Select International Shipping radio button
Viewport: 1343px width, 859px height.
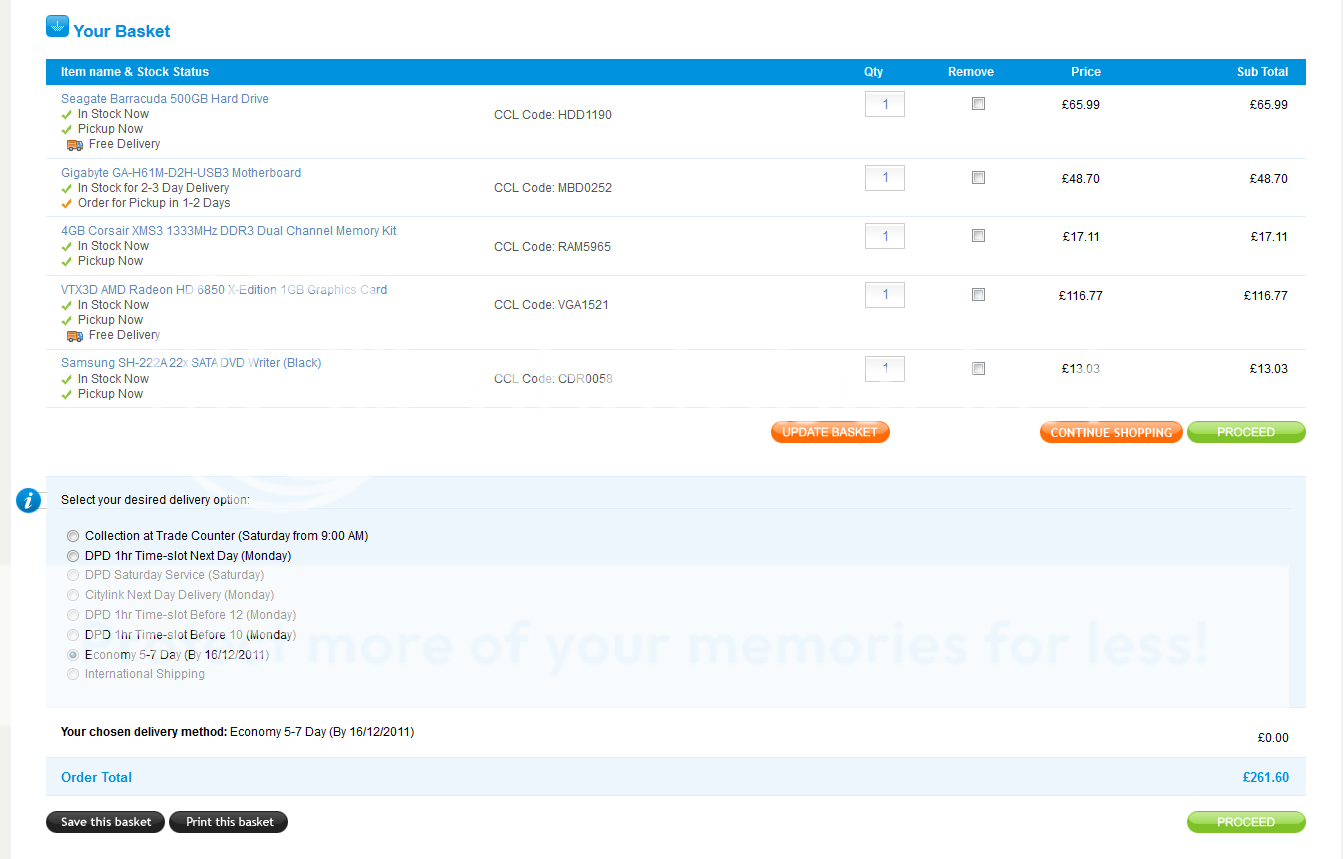(73, 674)
